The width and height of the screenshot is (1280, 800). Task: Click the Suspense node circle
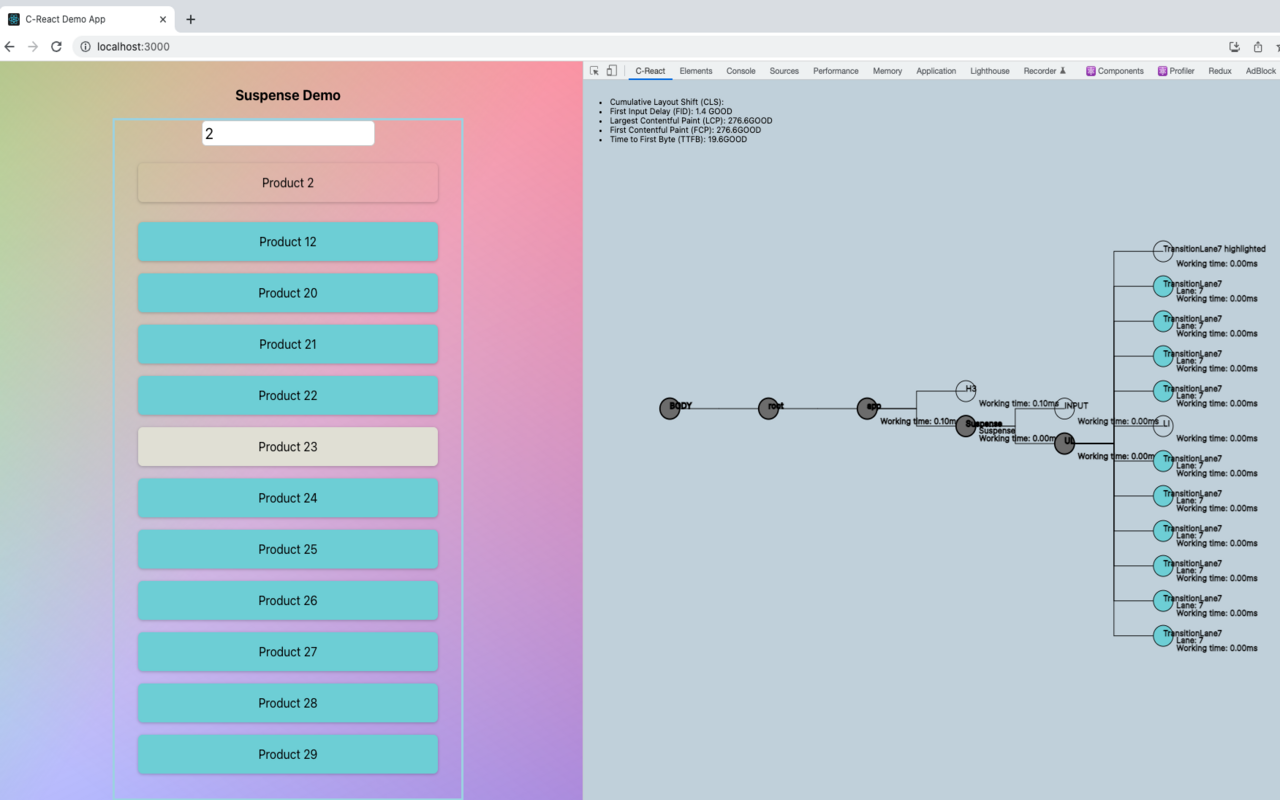965,425
